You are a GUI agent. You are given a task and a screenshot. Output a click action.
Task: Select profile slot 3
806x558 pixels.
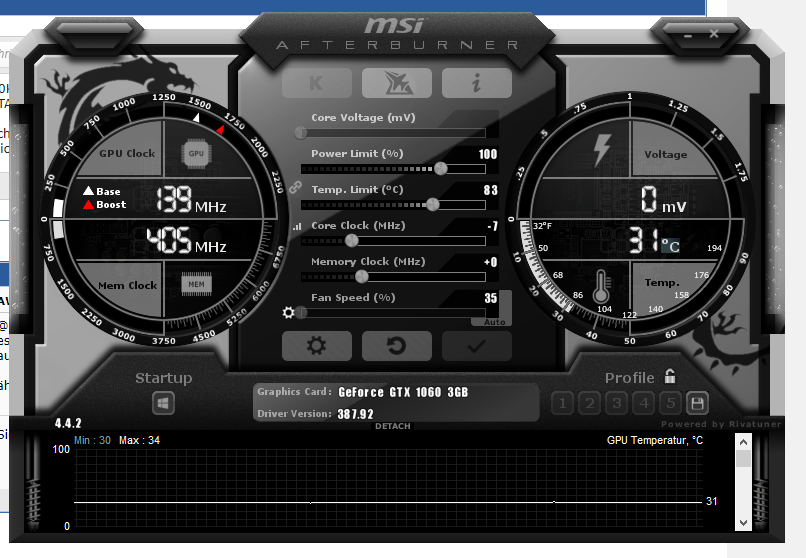pyautogui.click(x=617, y=403)
